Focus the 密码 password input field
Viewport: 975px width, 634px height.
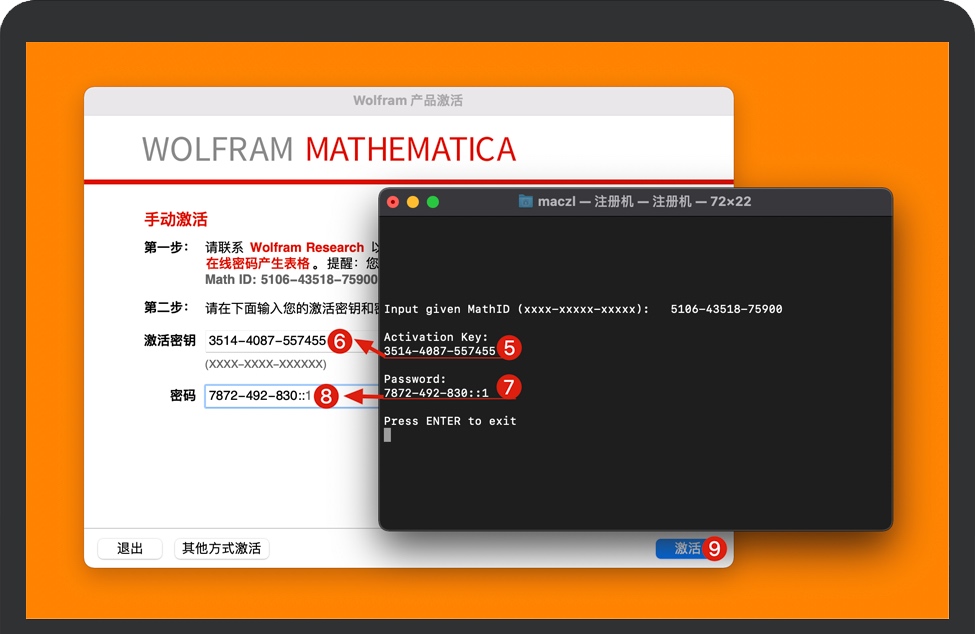[291, 395]
